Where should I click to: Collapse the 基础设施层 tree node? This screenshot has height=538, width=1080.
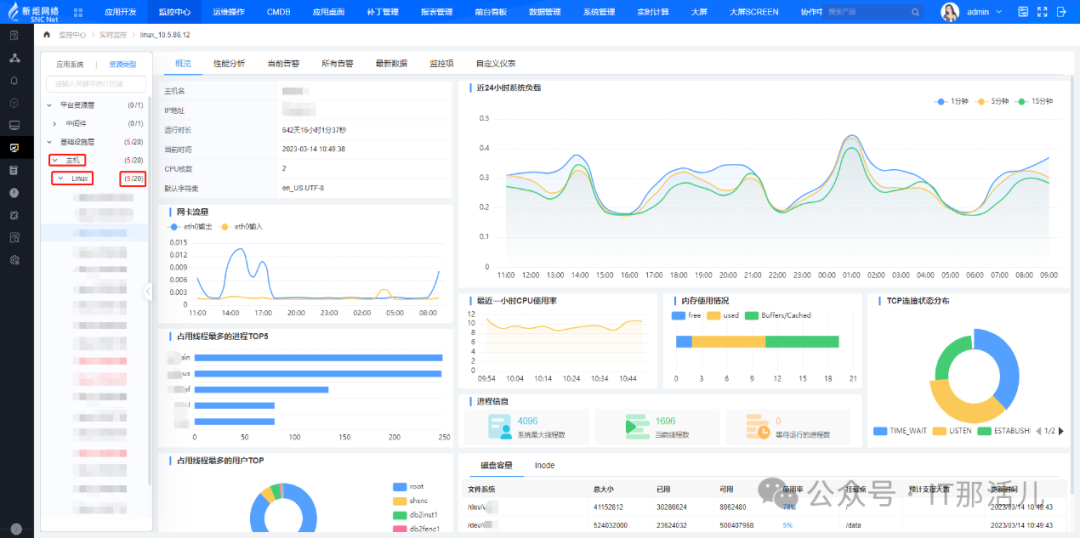[49, 142]
